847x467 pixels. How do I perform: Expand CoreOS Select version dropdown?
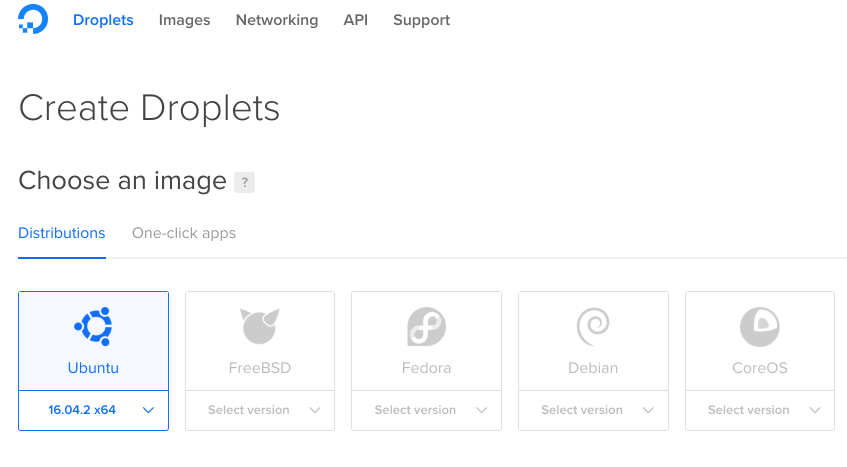pyautogui.click(x=759, y=410)
